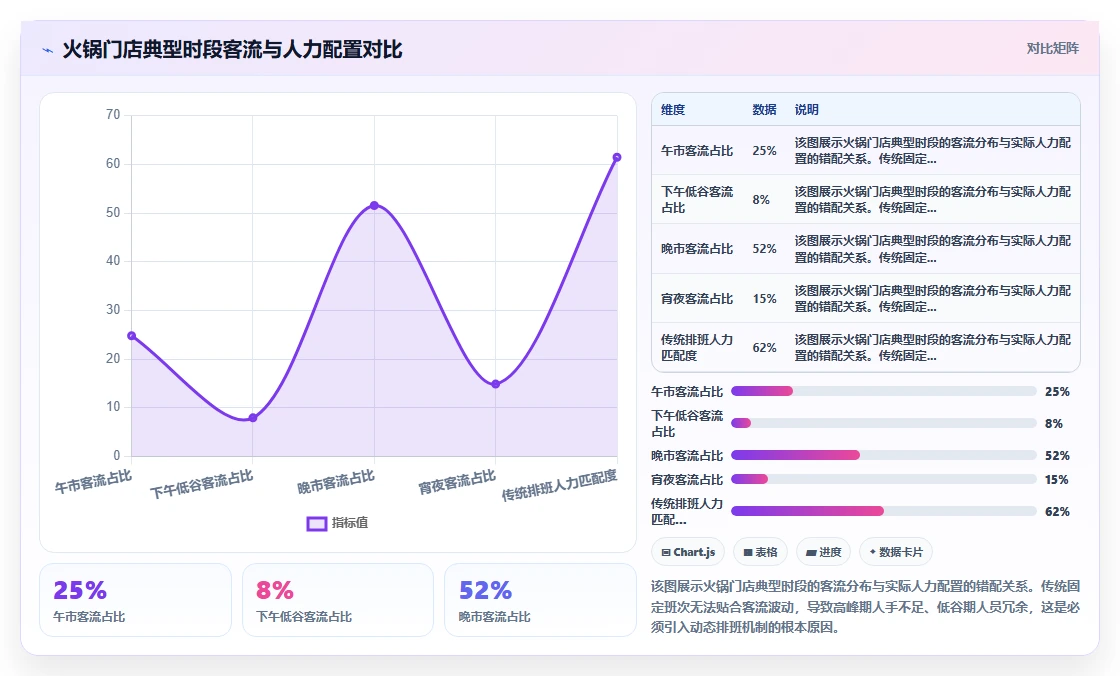Viewport: 1120px width, 676px height.
Task: Open the 表格 tag chip
Action: click(x=760, y=552)
